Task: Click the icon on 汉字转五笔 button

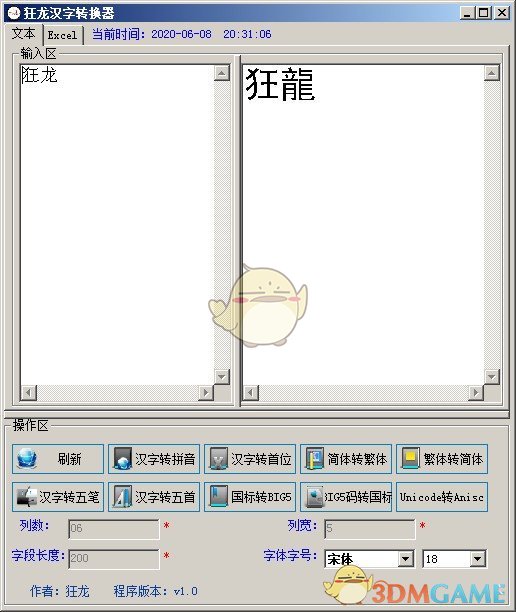Action: coord(27,497)
